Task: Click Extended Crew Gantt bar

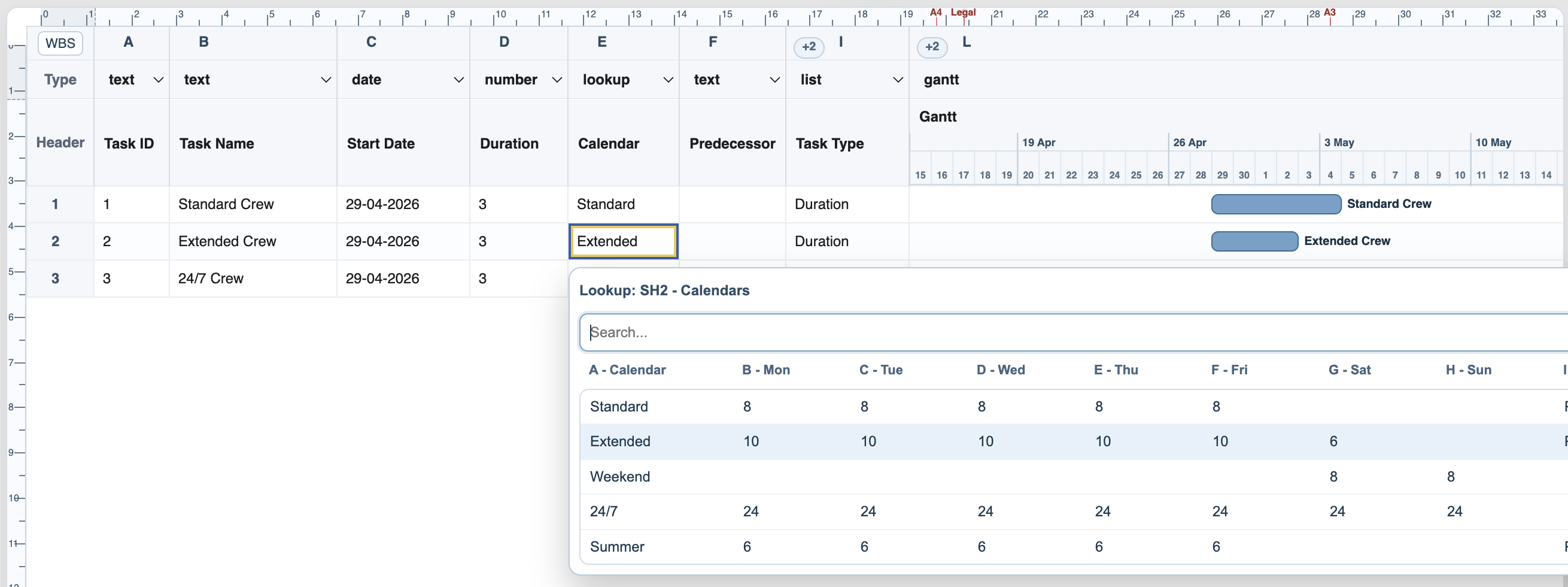Action: pos(1254,242)
